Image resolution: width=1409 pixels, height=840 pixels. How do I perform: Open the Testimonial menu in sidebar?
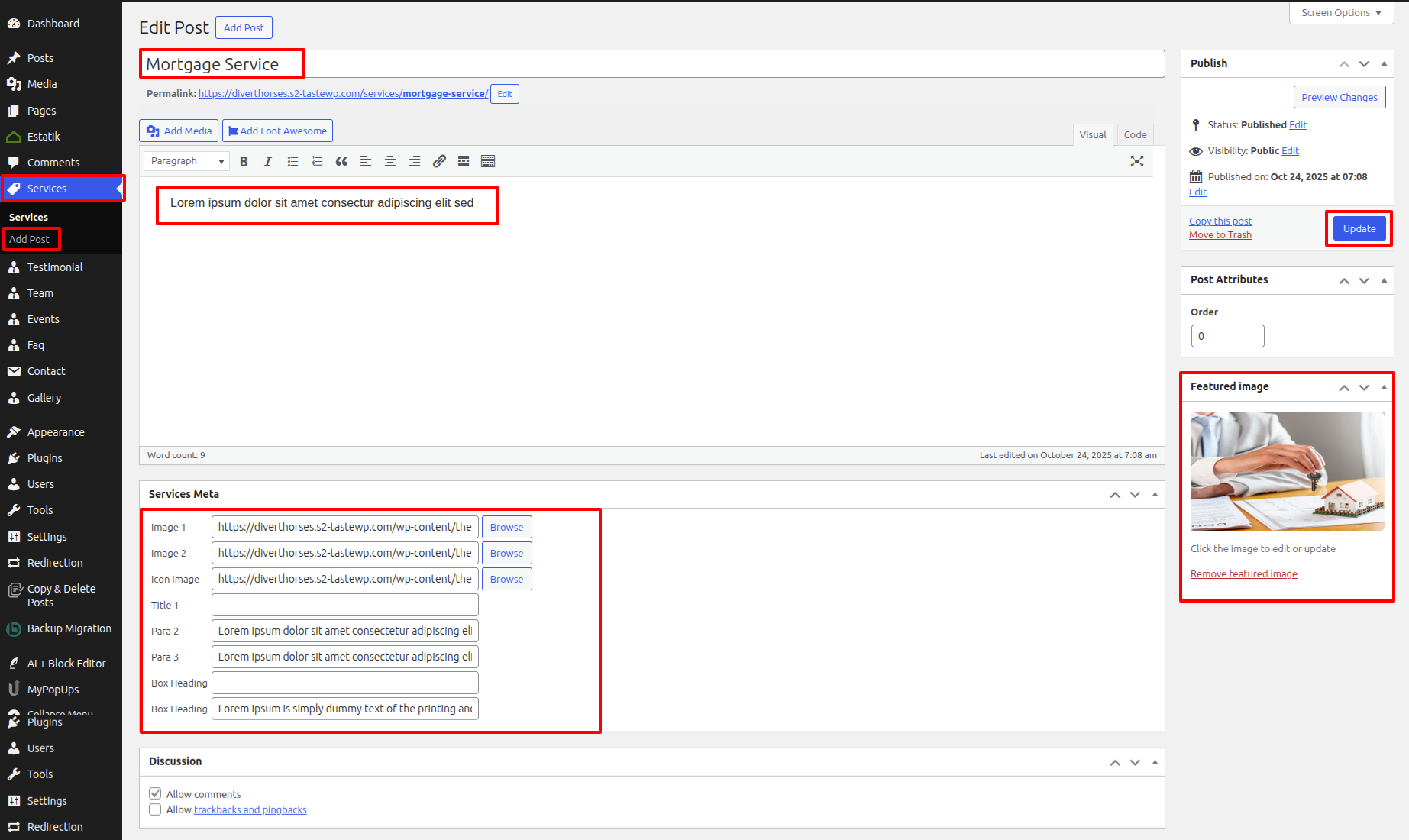click(55, 267)
